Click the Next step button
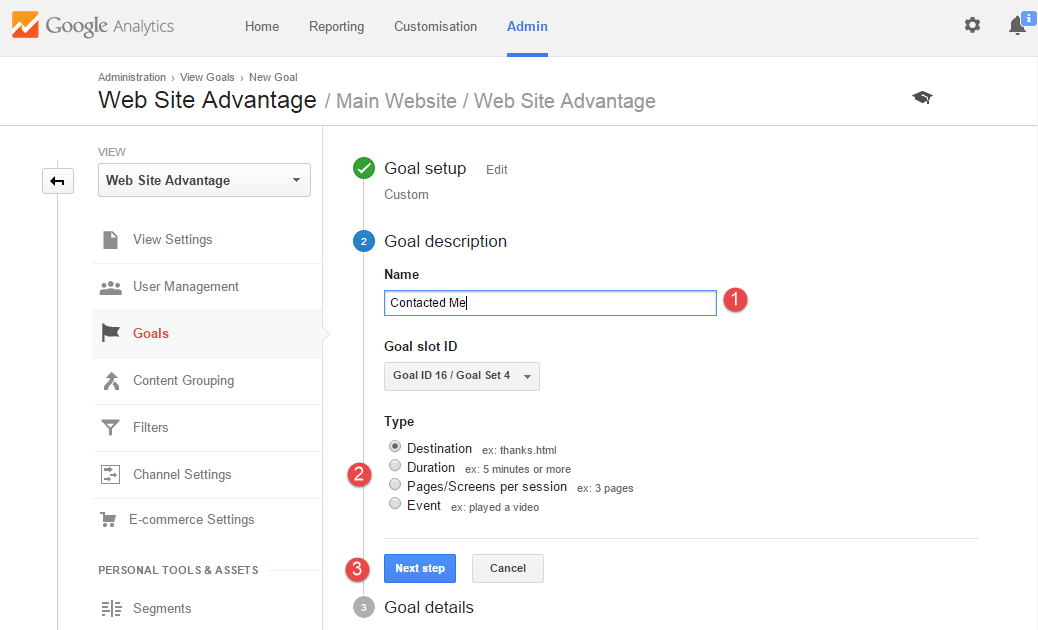This screenshot has height=630, width=1038. [x=420, y=568]
